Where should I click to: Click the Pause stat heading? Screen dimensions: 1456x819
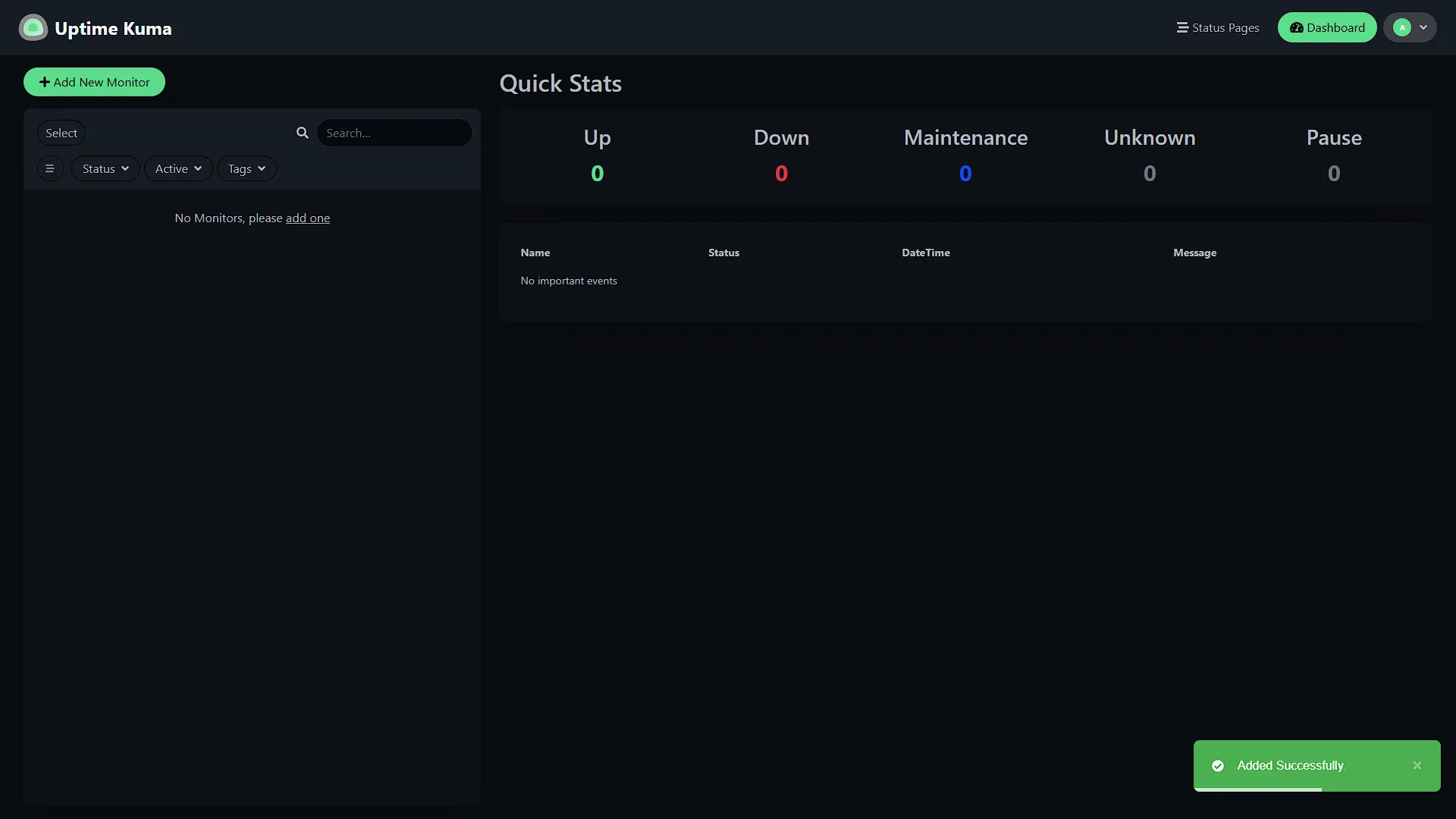point(1334,137)
